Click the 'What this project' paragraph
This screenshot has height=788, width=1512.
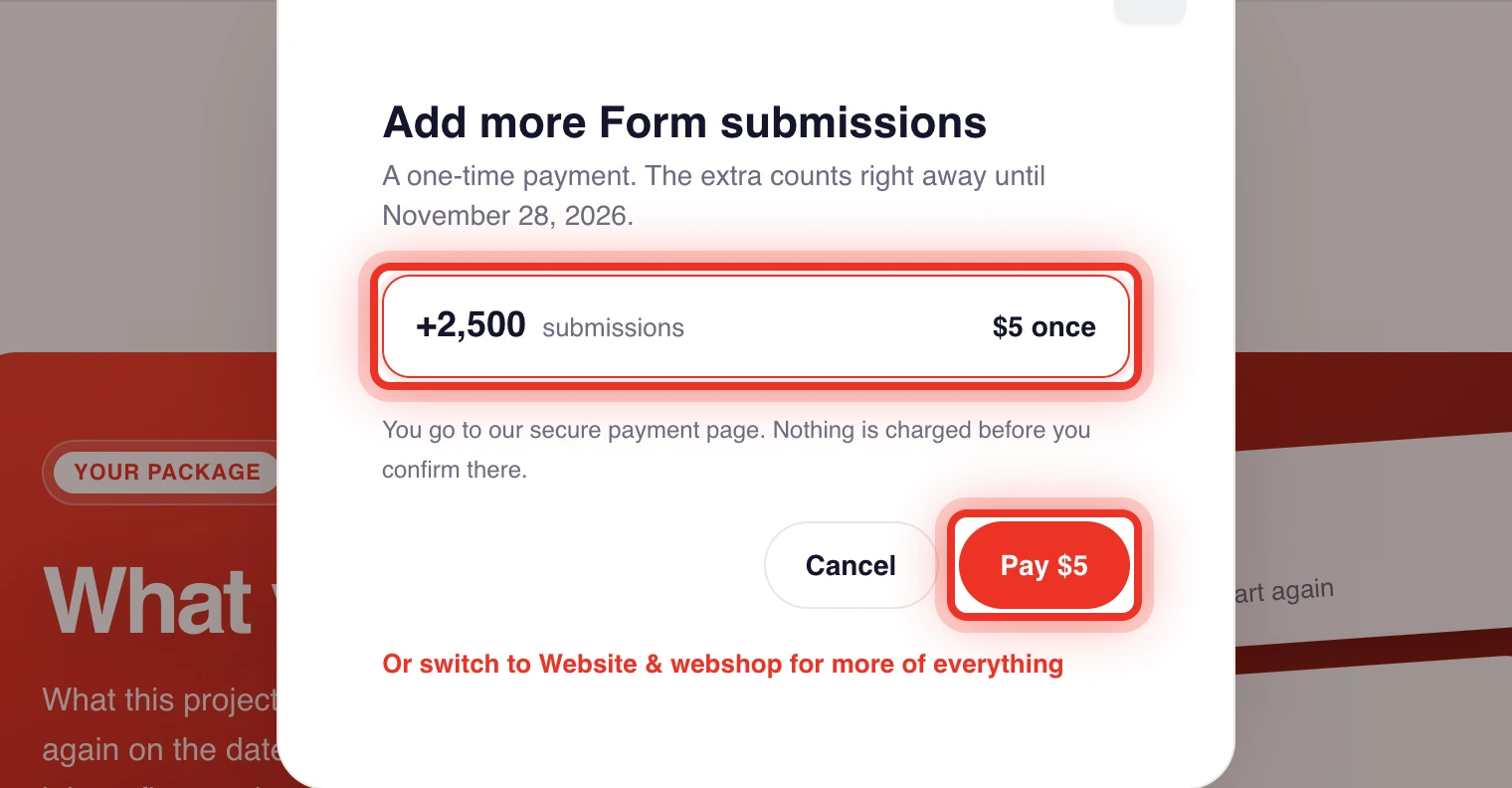click(159, 699)
